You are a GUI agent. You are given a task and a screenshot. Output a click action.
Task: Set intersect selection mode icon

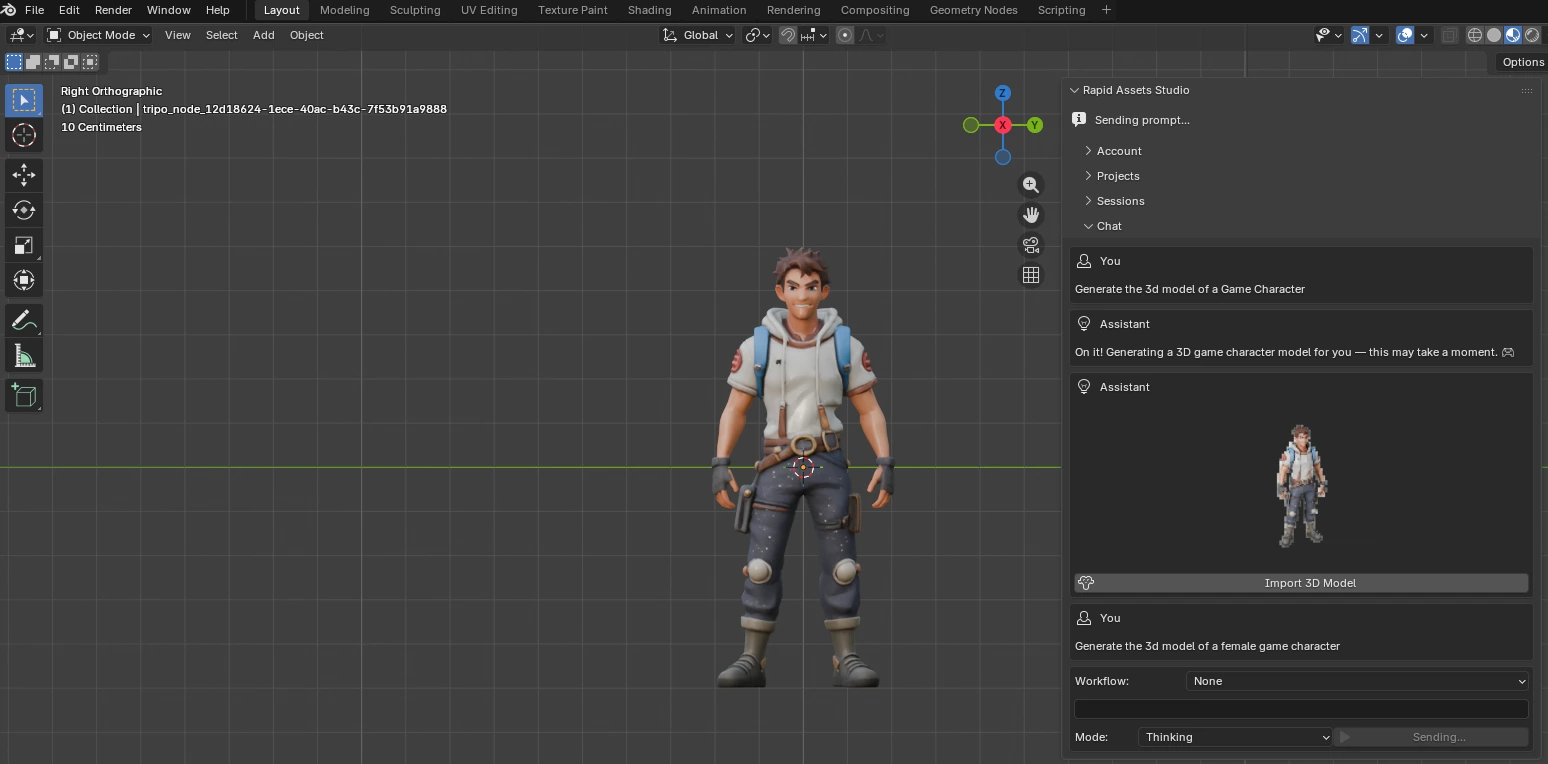coord(90,62)
